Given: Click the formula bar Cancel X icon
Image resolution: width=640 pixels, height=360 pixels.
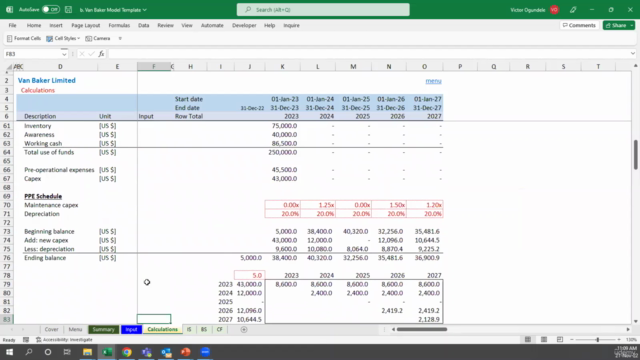Looking at the screenshot, I should pyautogui.click(x=82, y=54).
